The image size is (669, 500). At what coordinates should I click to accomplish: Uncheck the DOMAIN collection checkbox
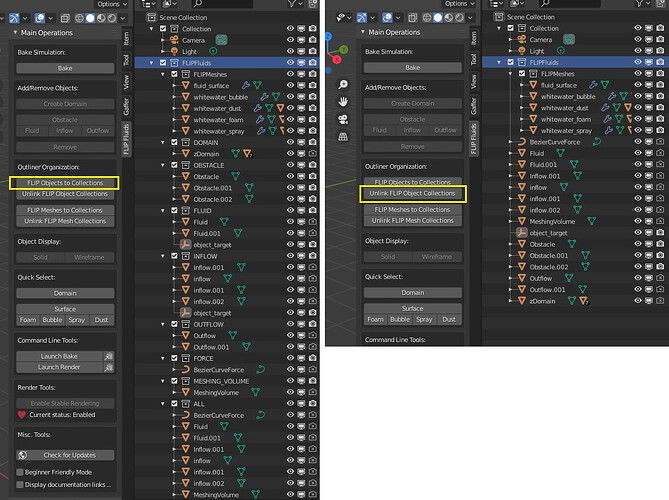pos(174,142)
